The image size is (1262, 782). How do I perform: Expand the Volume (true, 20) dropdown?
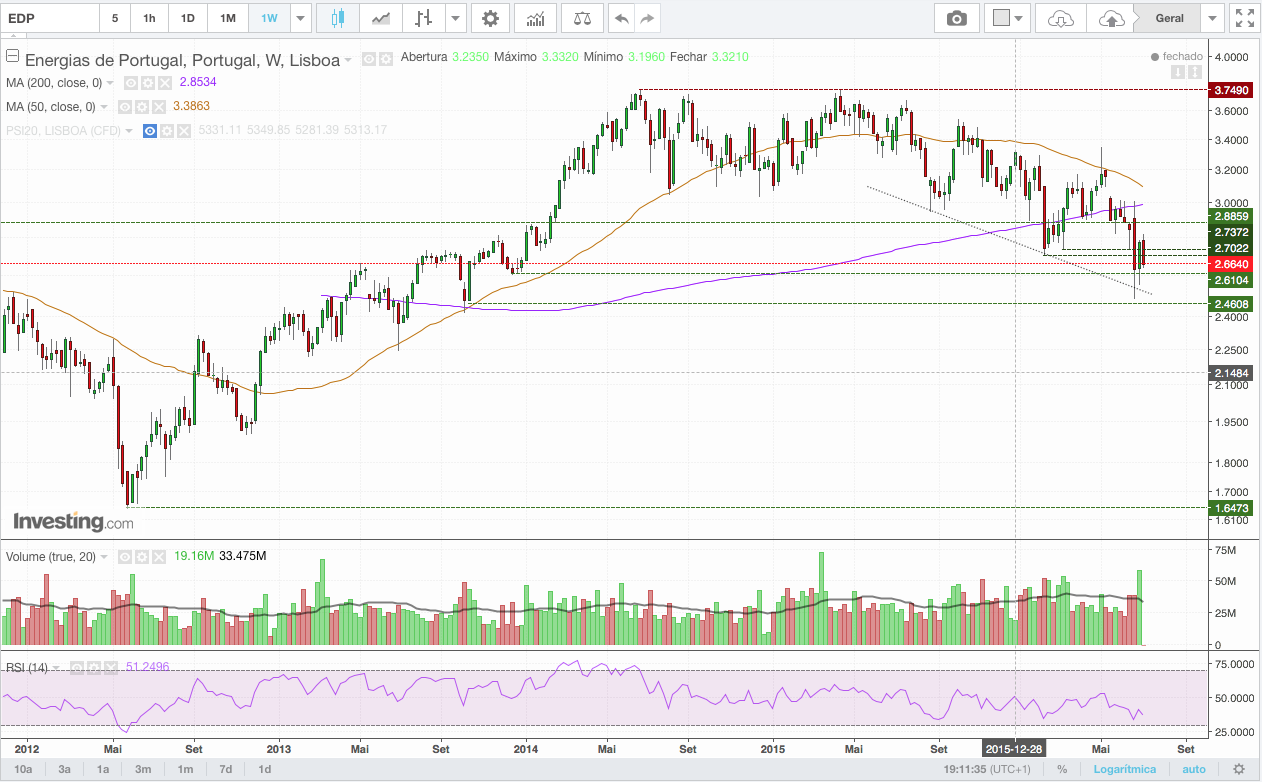click(x=104, y=557)
